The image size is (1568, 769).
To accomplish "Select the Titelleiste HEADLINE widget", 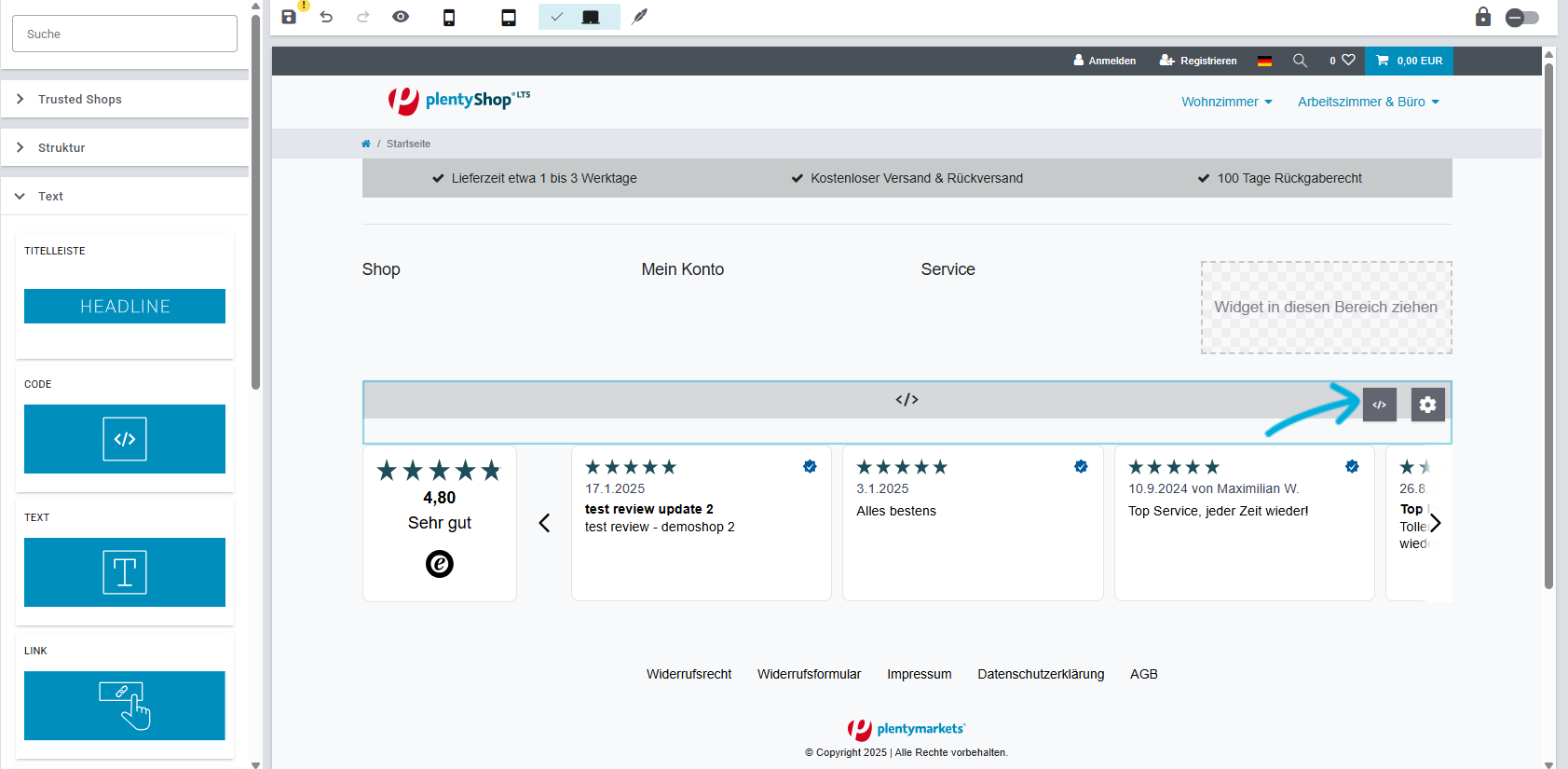I will (125, 306).
